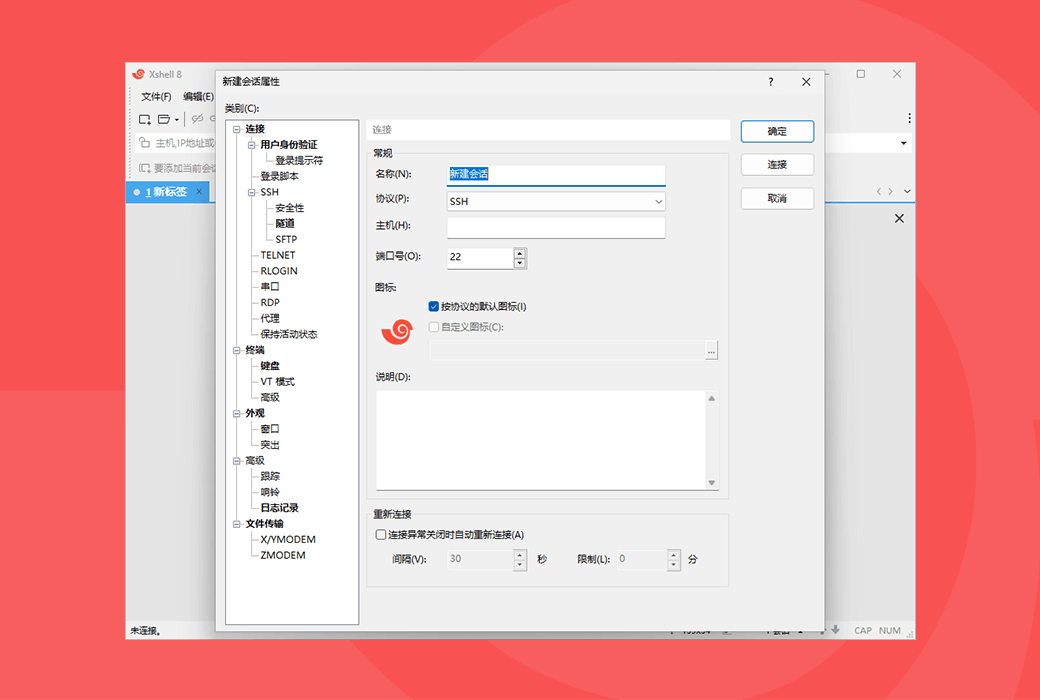Collapse the 文件传输 tree node
Screen dimensions: 1040x700
[x=237, y=524]
